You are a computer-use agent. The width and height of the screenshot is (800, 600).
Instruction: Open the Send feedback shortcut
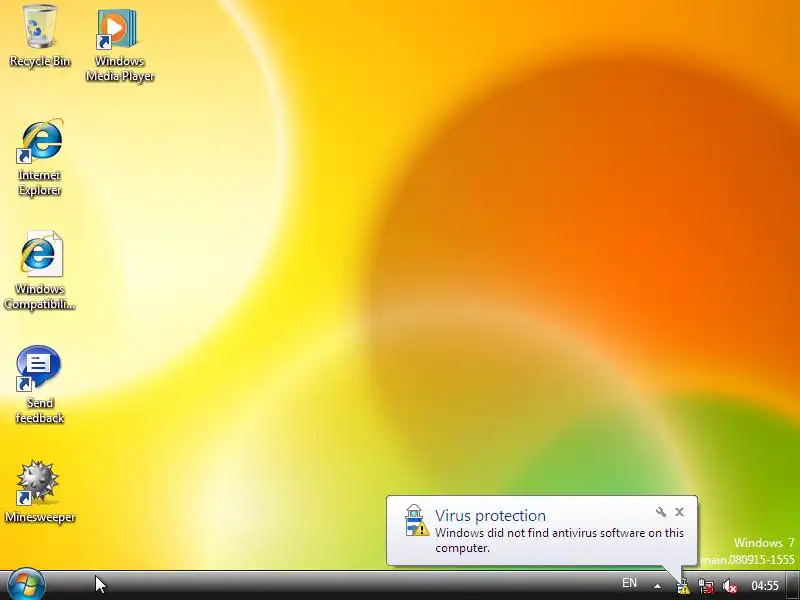[39, 384]
